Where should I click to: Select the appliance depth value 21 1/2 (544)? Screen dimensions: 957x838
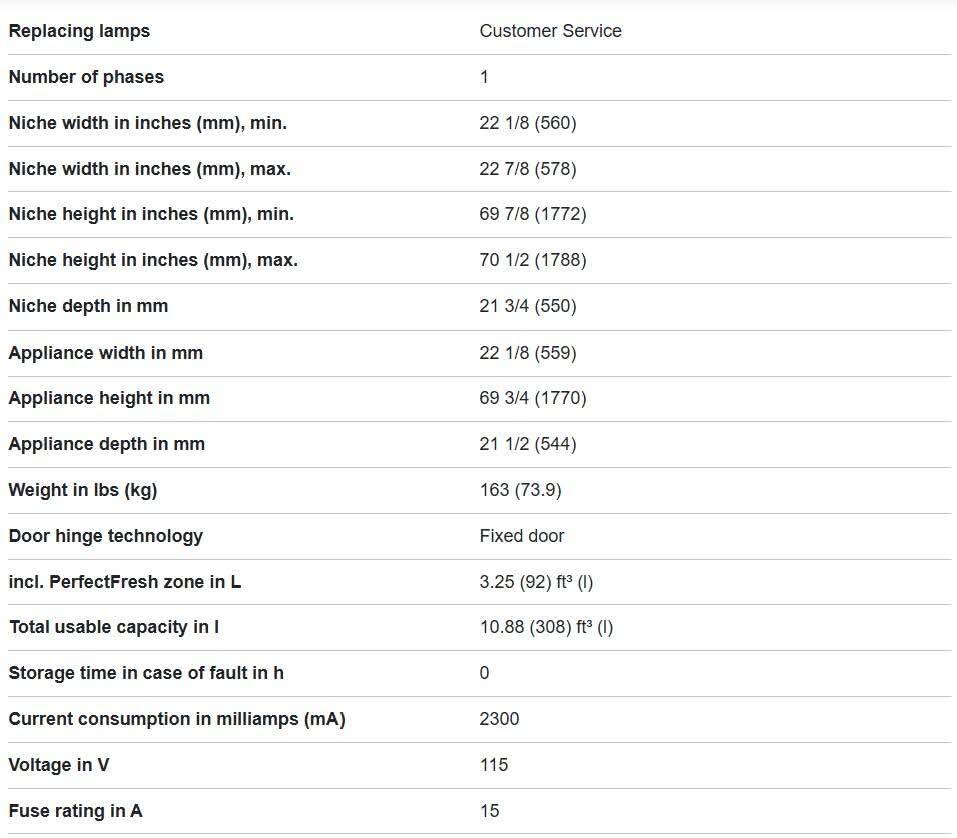(527, 444)
